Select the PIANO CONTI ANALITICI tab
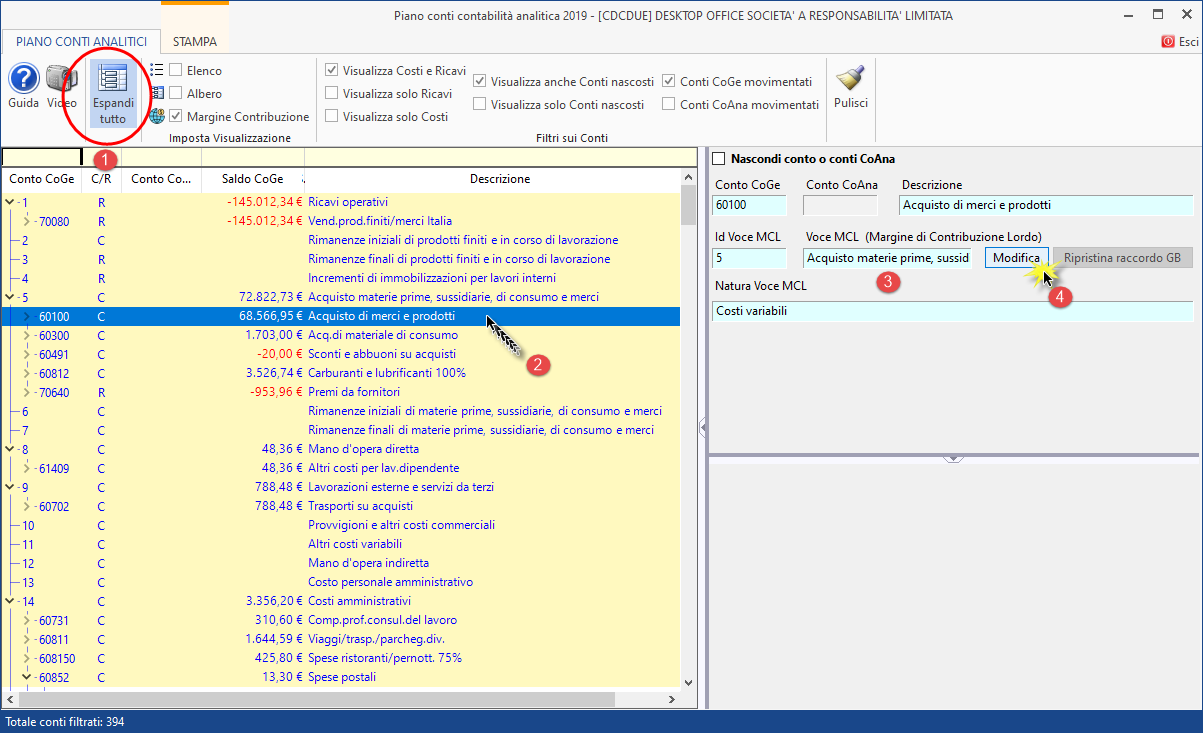Screen dimensions: 1203x733 tap(81, 42)
